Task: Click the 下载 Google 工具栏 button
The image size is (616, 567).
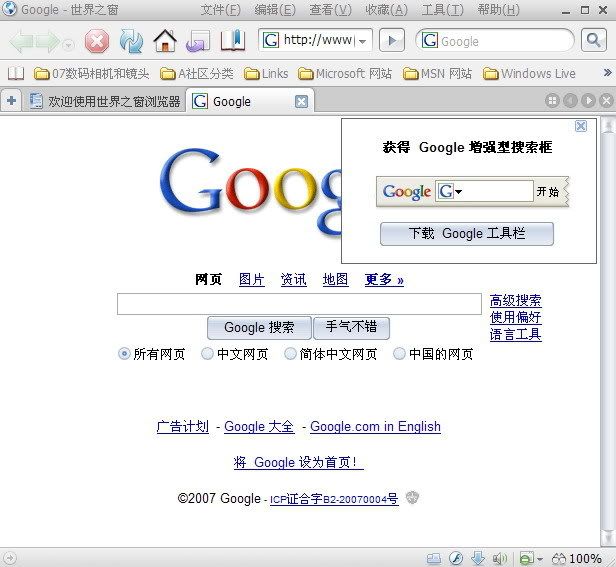Action: pos(467,234)
